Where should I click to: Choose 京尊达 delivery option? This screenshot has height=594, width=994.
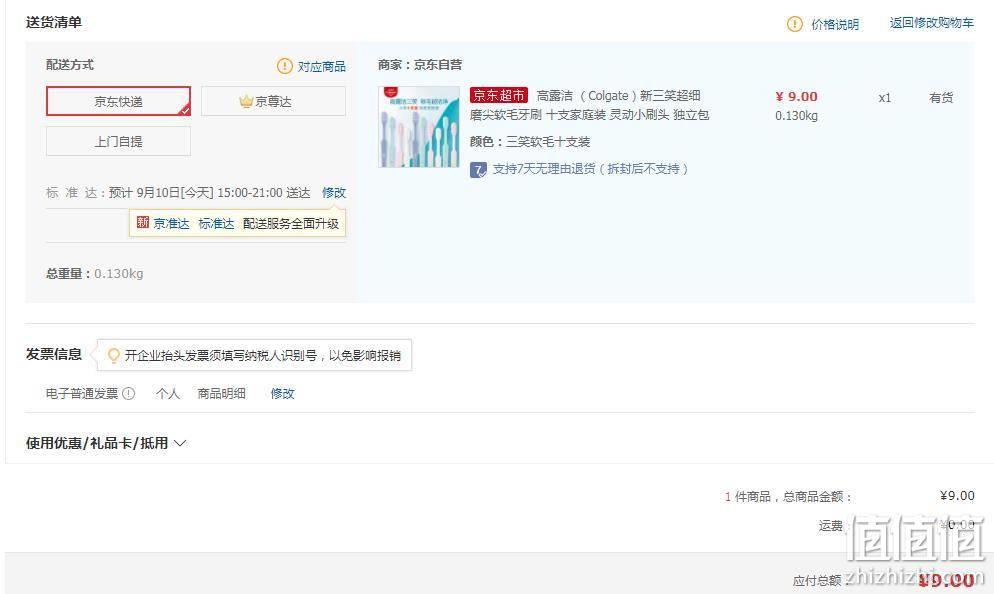[273, 101]
